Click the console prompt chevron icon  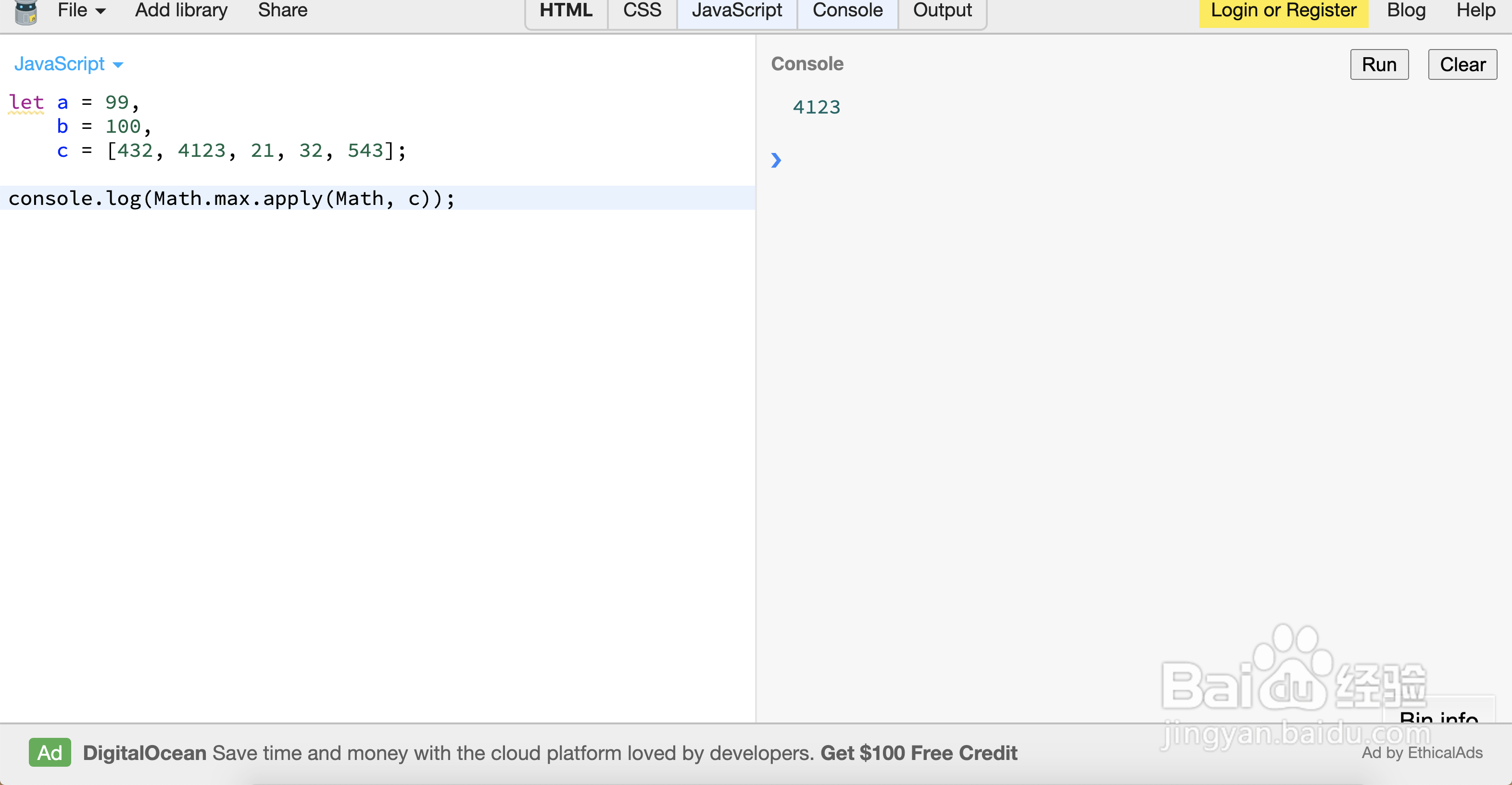point(776,160)
